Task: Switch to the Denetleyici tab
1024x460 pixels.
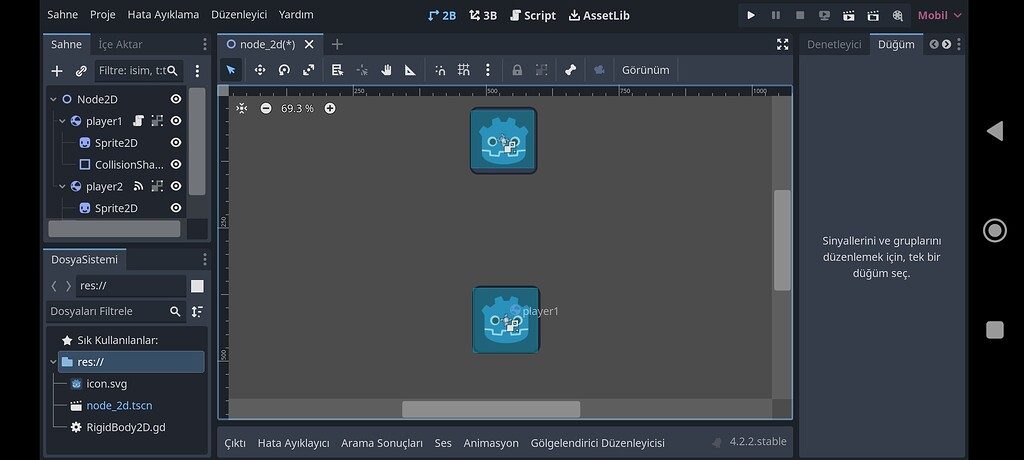Action: pos(834,44)
